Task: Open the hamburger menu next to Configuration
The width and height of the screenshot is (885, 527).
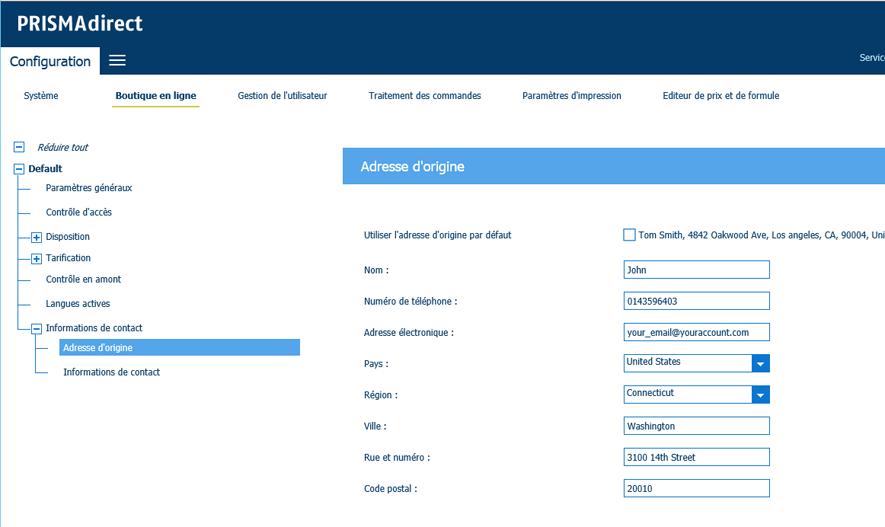Action: click(x=117, y=60)
